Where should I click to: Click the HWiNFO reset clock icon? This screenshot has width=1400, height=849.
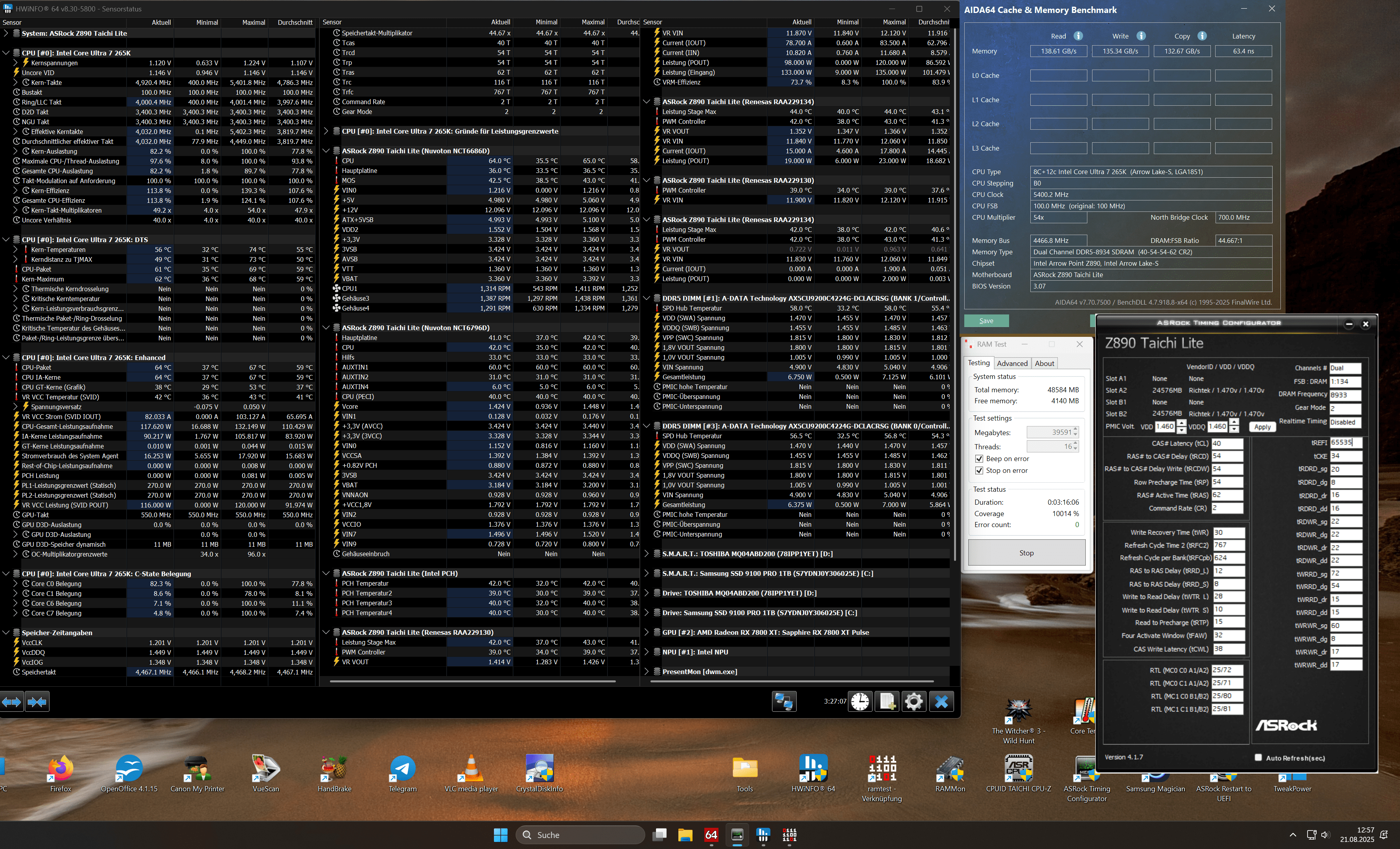860,702
